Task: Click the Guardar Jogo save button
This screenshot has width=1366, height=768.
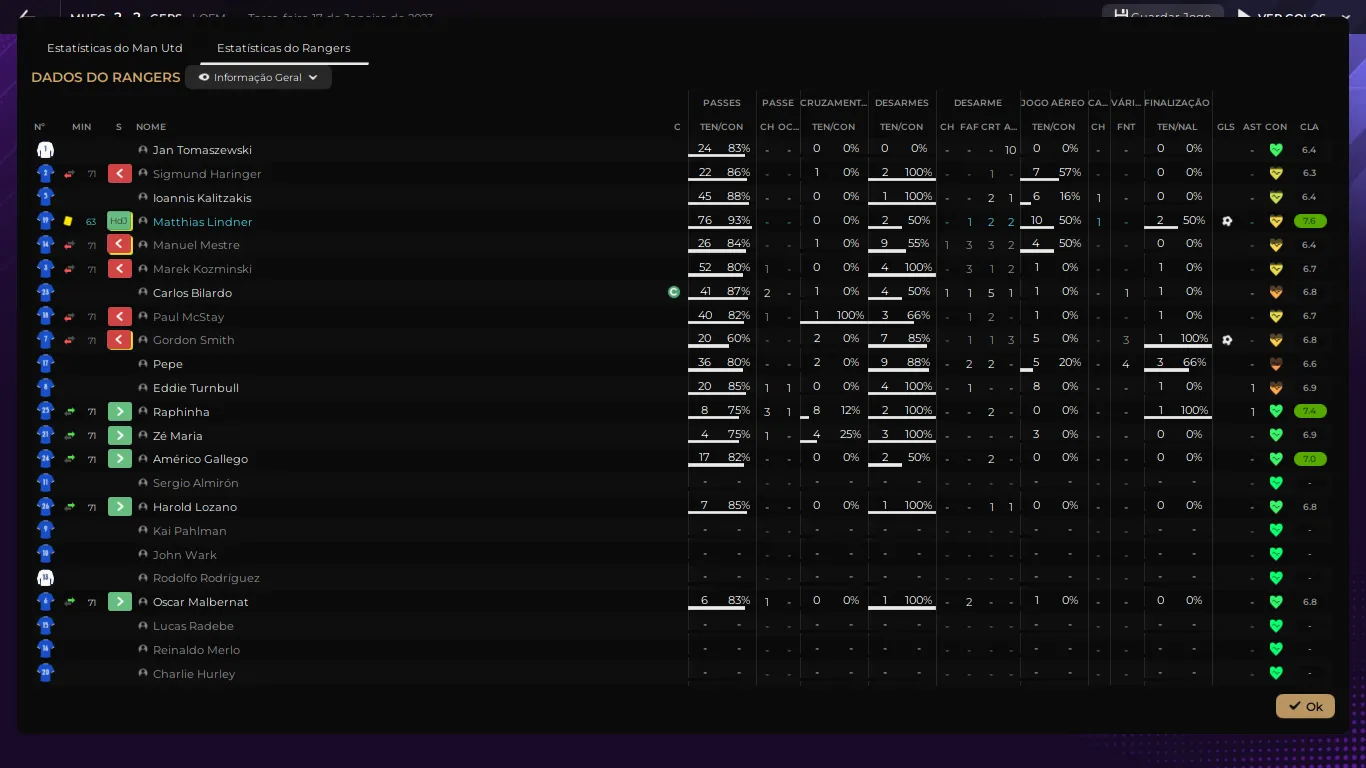Action: 1162,15
